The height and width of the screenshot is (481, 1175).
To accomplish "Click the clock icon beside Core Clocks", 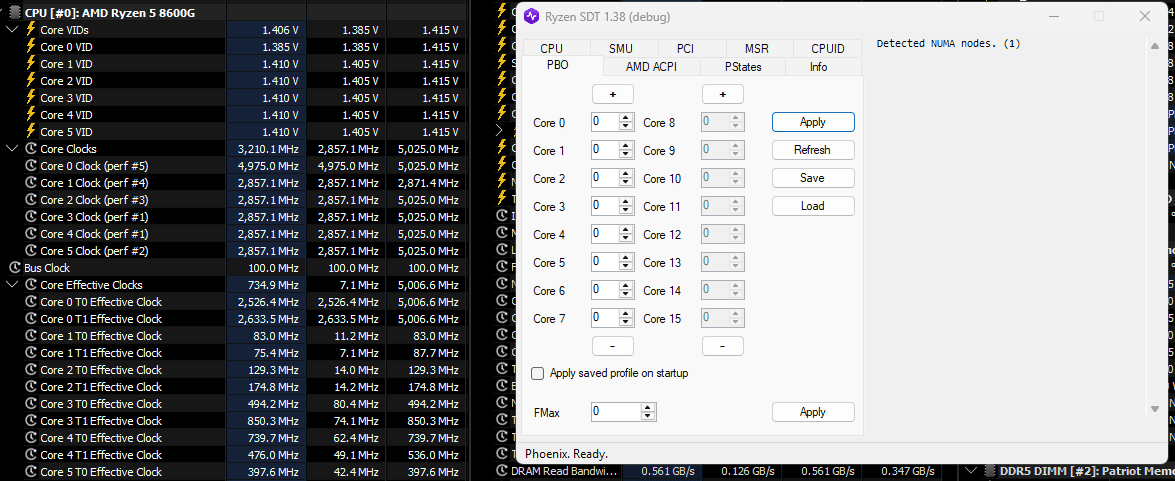I will tap(31, 148).
